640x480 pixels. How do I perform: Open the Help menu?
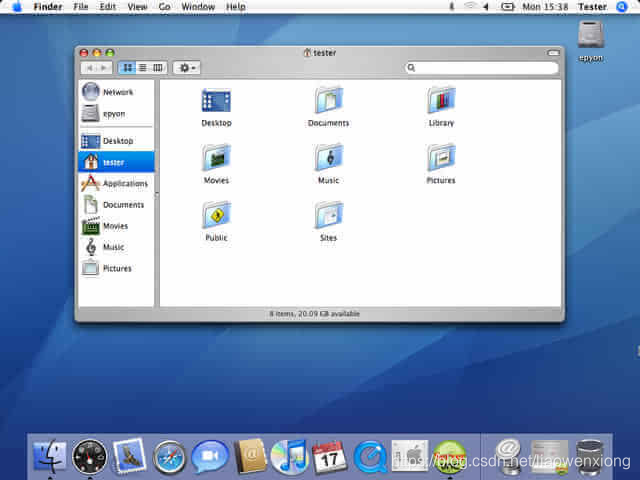coord(236,7)
